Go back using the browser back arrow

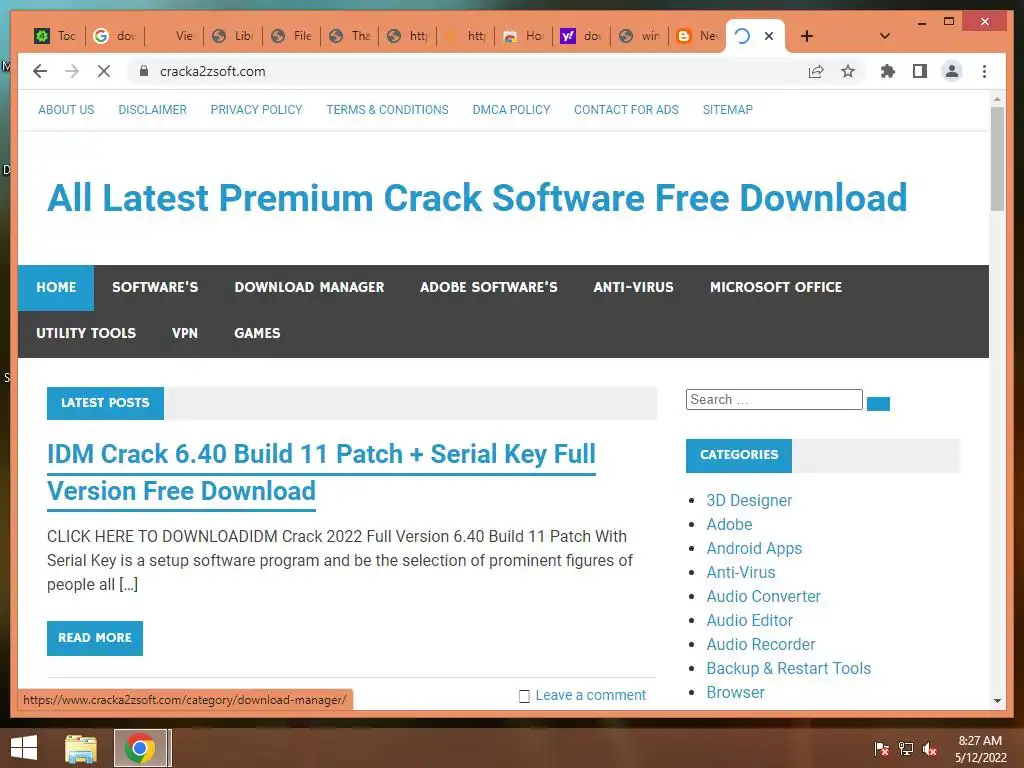[40, 71]
